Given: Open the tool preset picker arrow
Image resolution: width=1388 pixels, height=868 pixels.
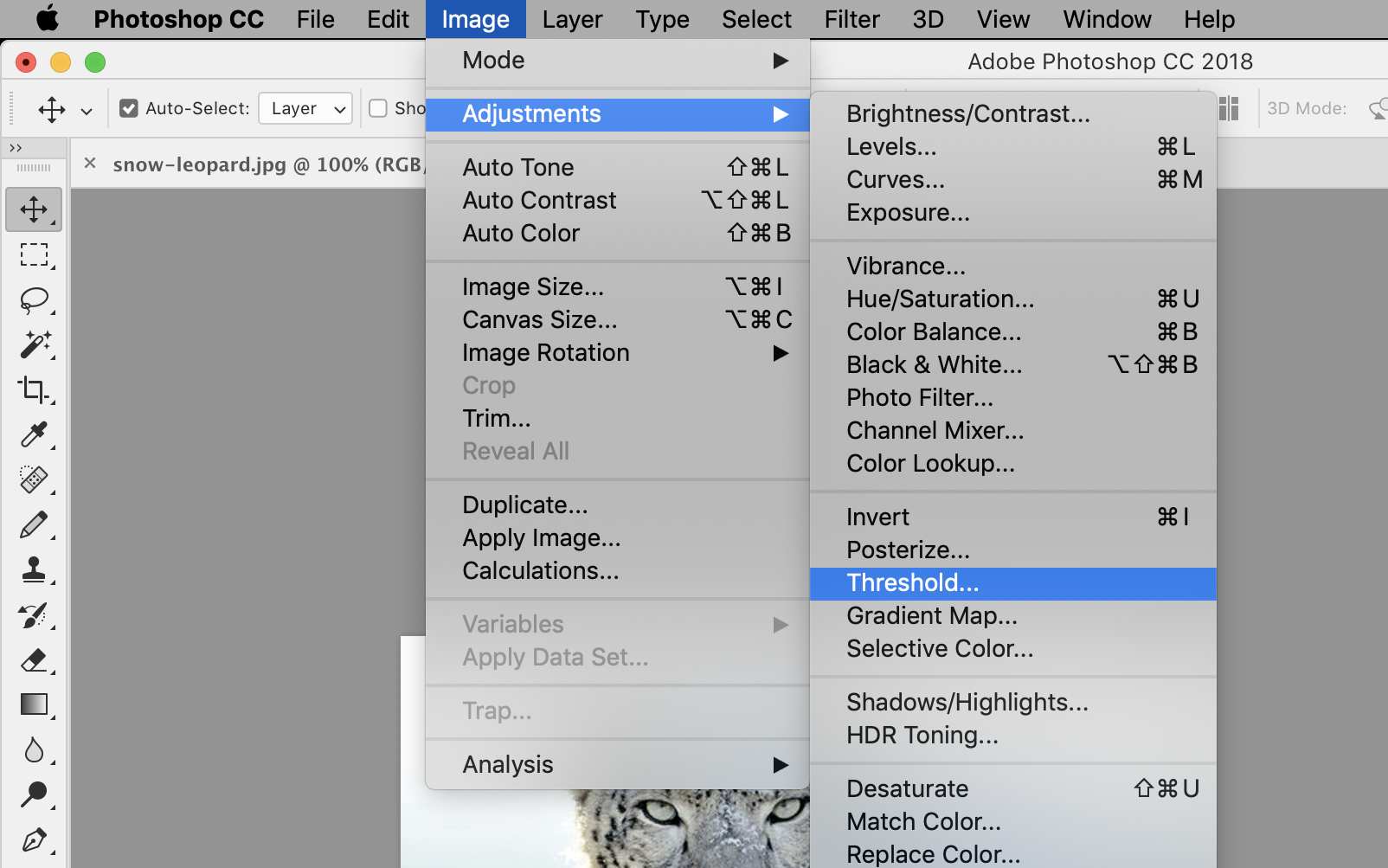Looking at the screenshot, I should 87,111.
